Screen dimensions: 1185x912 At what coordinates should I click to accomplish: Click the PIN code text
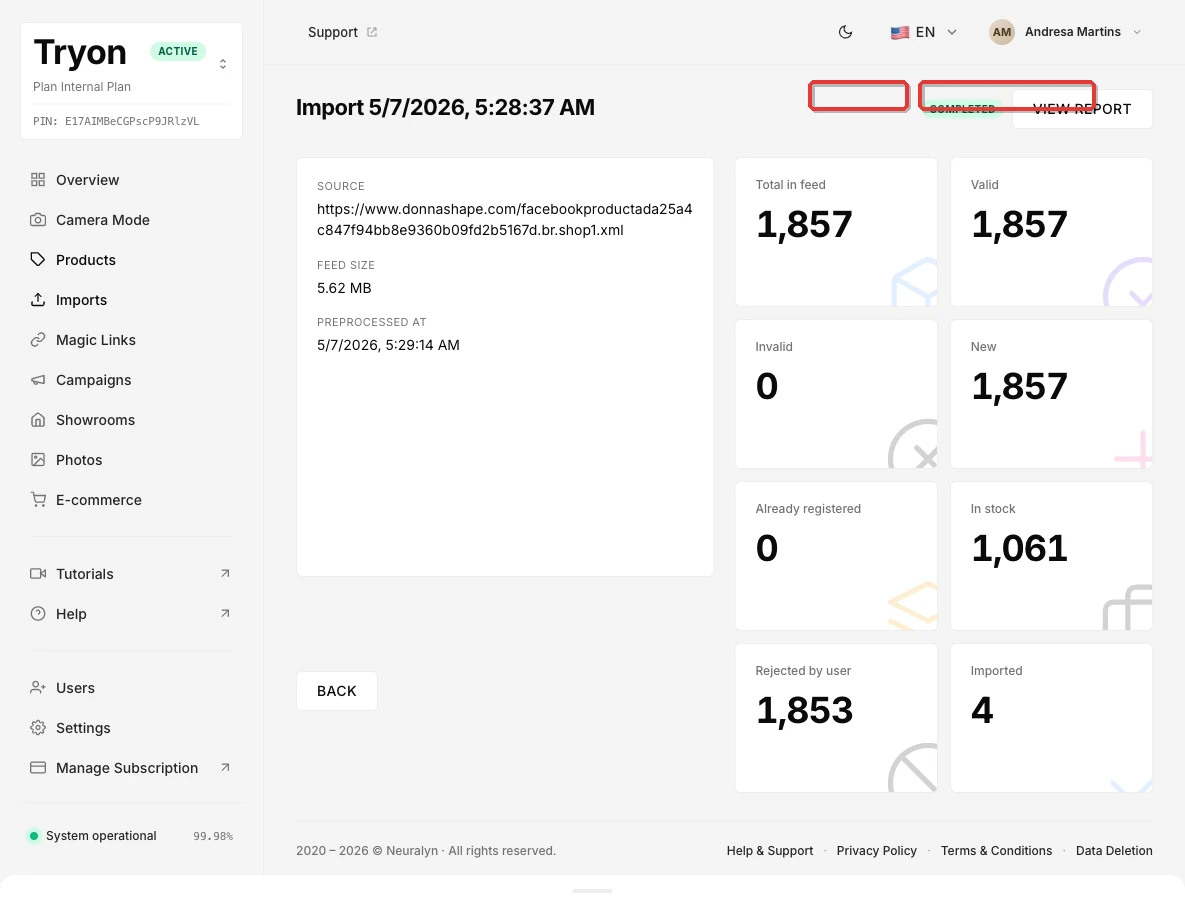[x=116, y=121]
